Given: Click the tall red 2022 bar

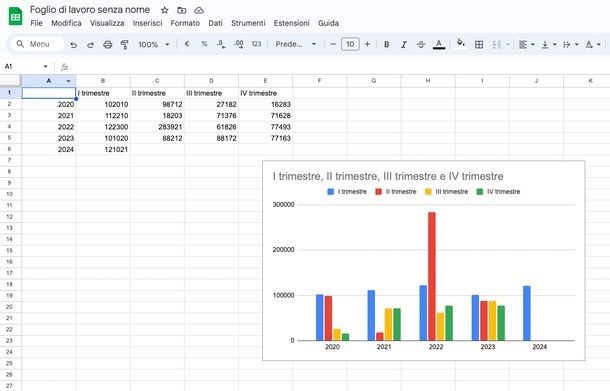Looking at the screenshot, I should pyautogui.click(x=432, y=276).
